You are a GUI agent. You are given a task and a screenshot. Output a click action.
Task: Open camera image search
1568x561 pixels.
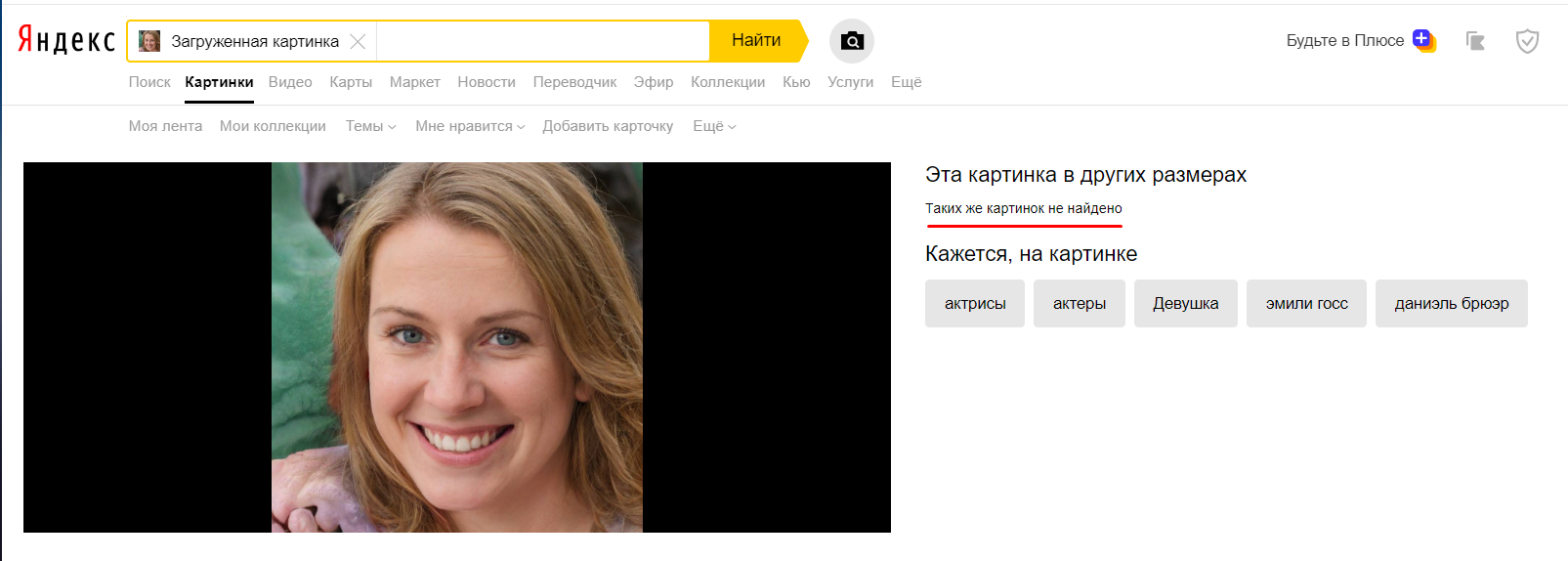click(x=851, y=41)
